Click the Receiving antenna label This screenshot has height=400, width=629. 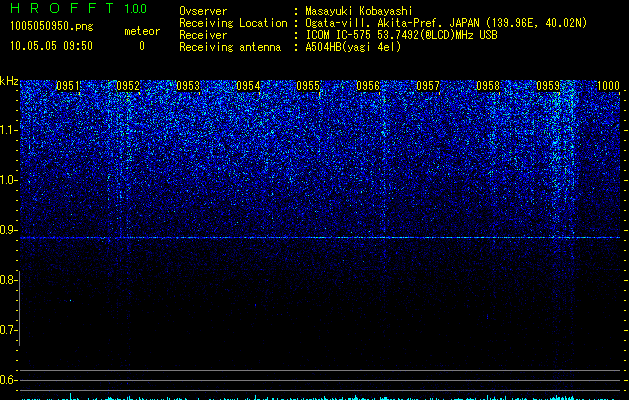coord(230,47)
